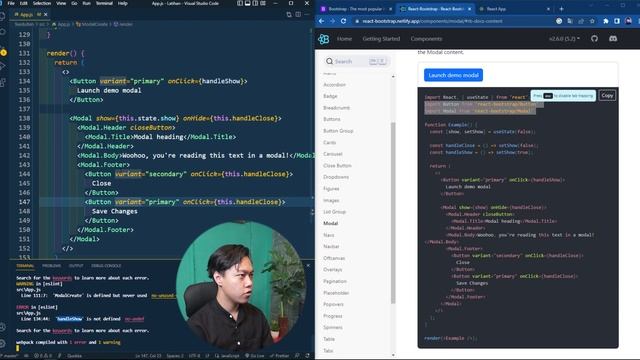Click the docs Search field

click(x=357, y=61)
